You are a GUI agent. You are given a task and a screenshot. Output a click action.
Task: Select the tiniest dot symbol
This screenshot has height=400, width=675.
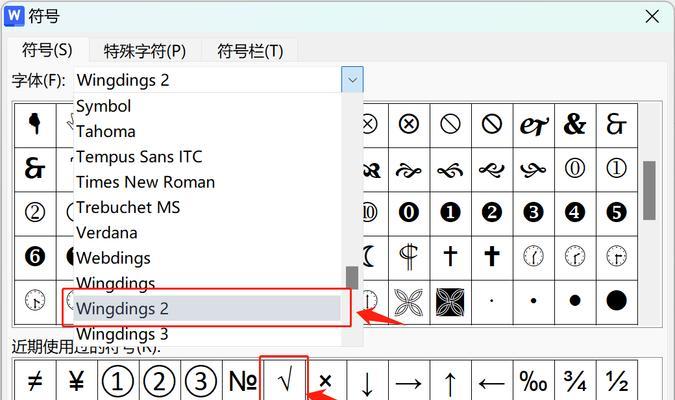(492, 302)
